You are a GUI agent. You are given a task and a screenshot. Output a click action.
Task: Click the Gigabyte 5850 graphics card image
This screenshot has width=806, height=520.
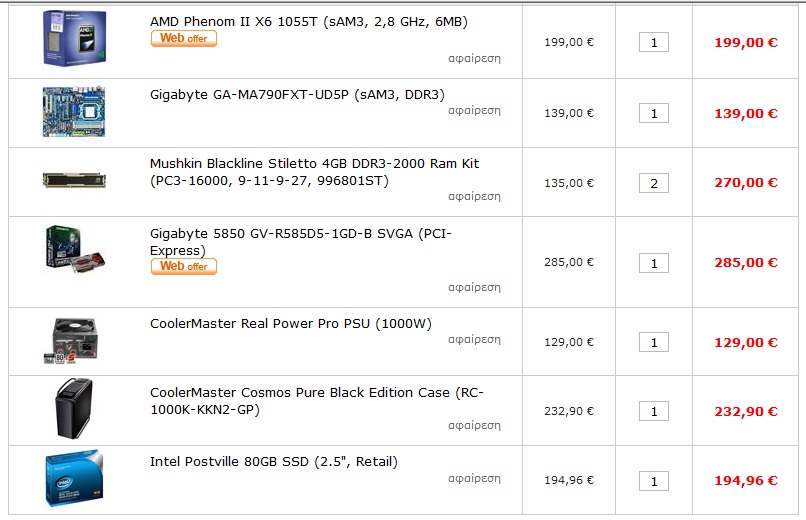coord(75,249)
